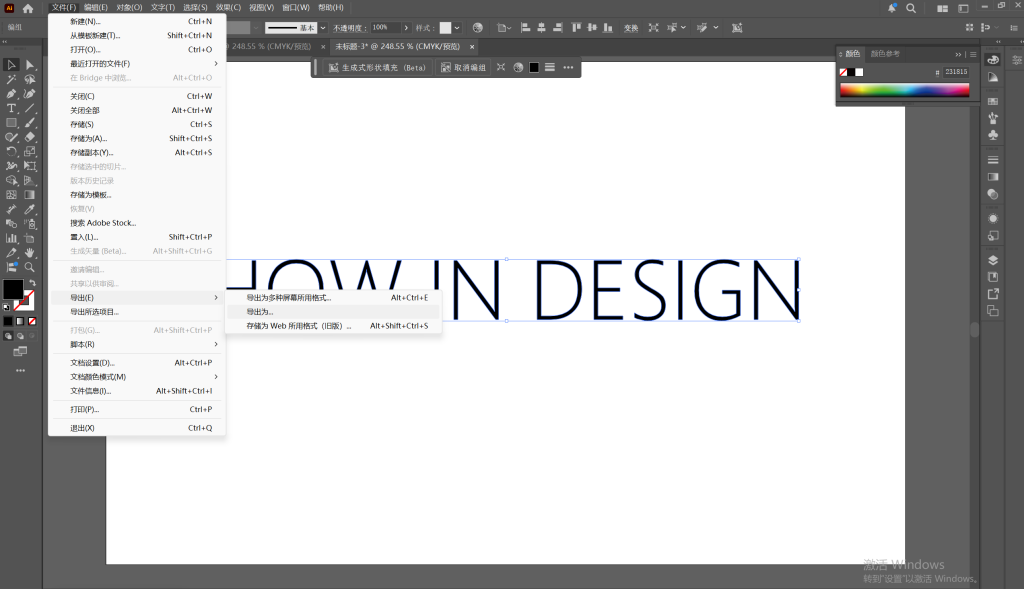Click Horizontal Align Left icon
This screenshot has width=1024, height=589.
pos(525,27)
